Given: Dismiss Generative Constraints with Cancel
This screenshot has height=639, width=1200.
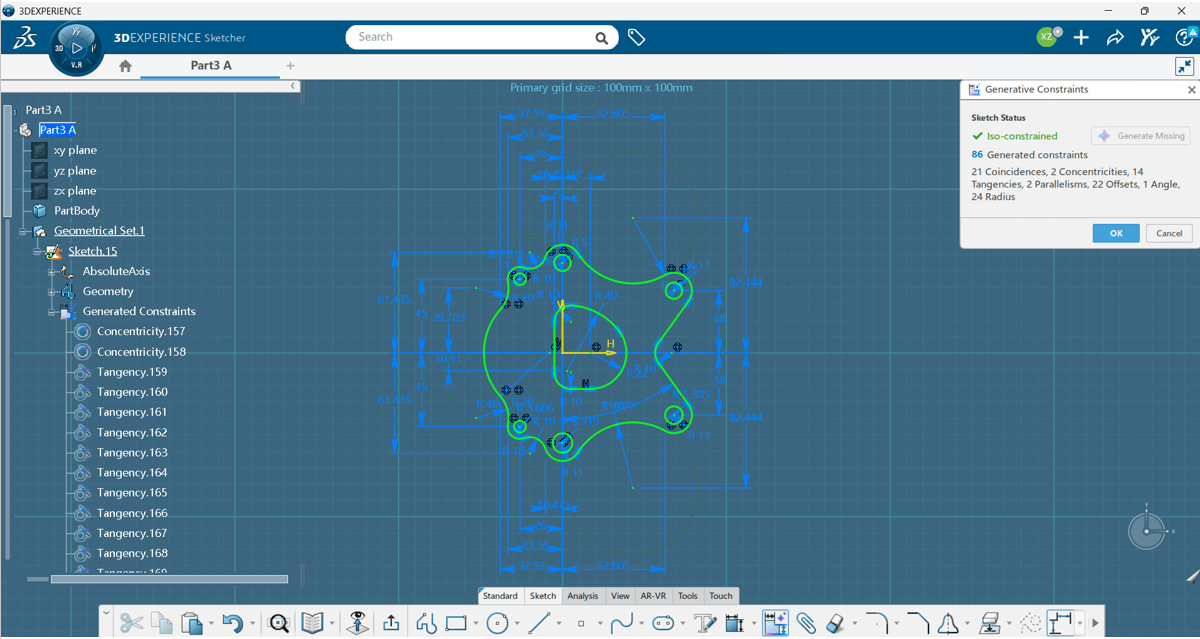Looking at the screenshot, I should (1168, 232).
